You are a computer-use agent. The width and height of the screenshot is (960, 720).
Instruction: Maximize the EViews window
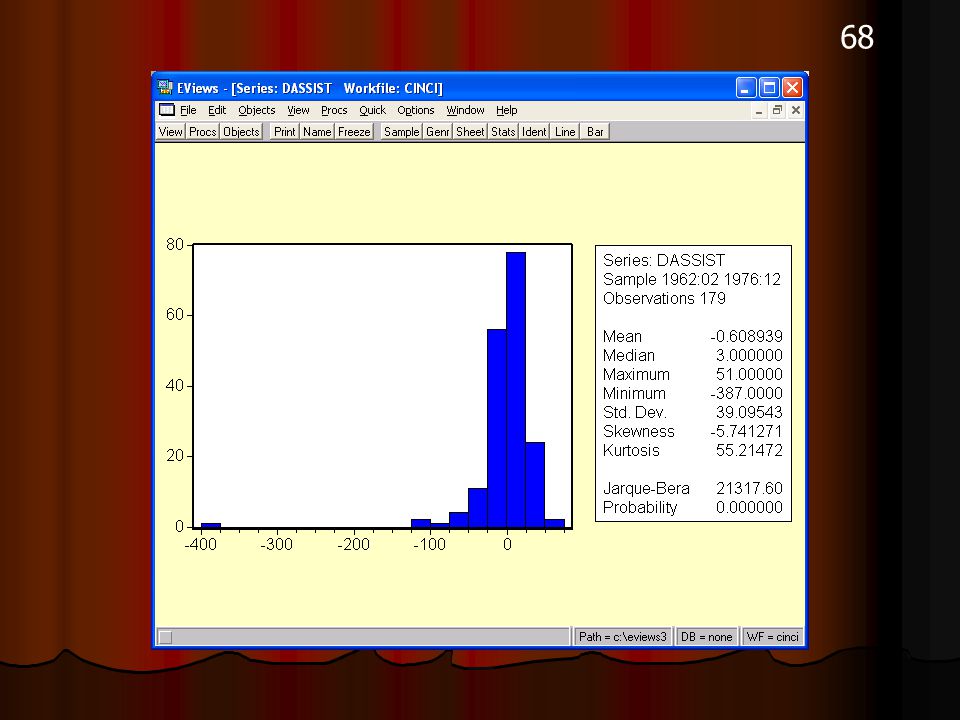pyautogui.click(x=769, y=88)
